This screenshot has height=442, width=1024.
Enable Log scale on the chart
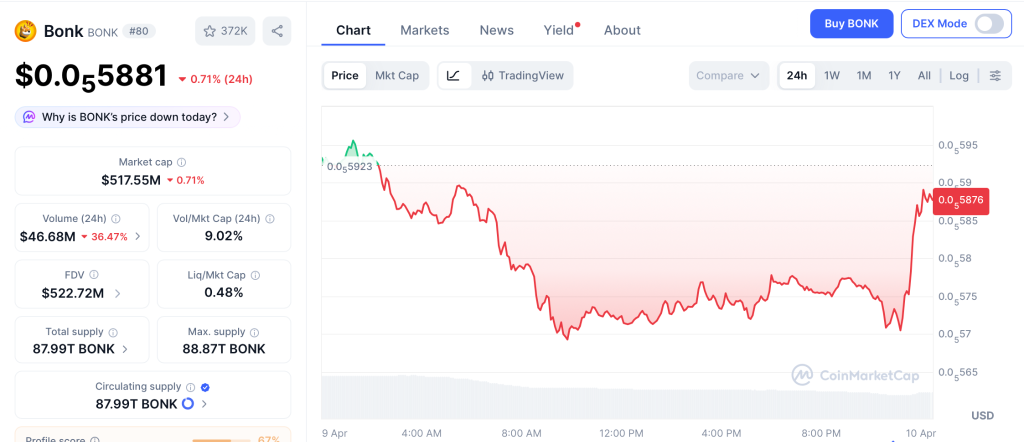959,75
